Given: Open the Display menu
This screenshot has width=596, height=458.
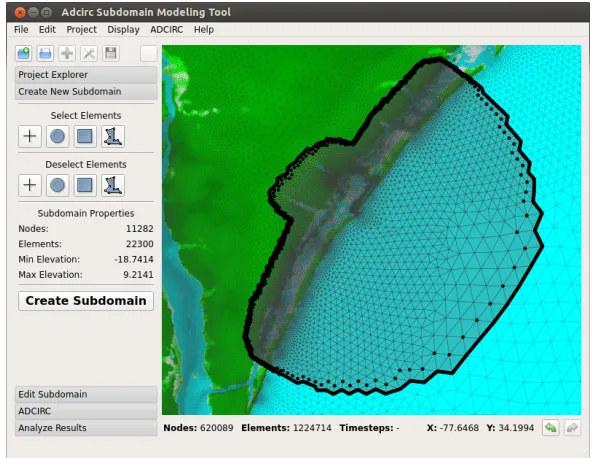Looking at the screenshot, I should [x=123, y=30].
